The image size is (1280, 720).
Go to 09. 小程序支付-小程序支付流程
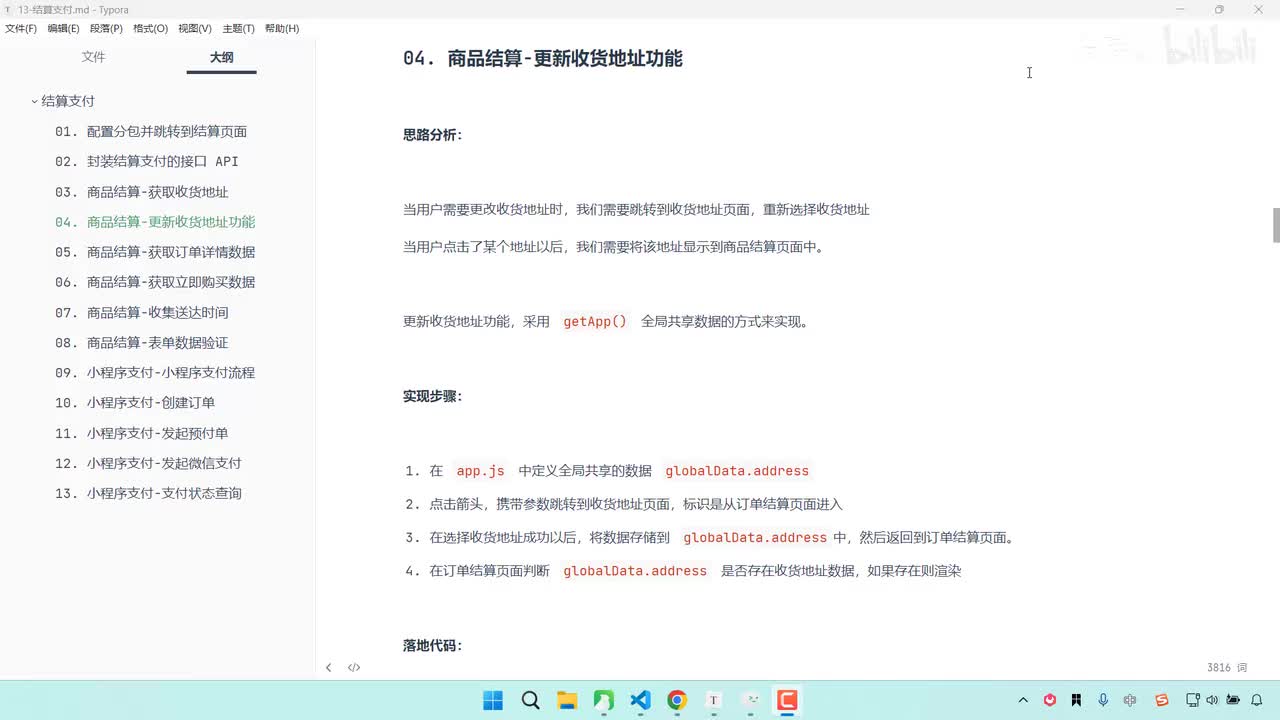pos(155,372)
